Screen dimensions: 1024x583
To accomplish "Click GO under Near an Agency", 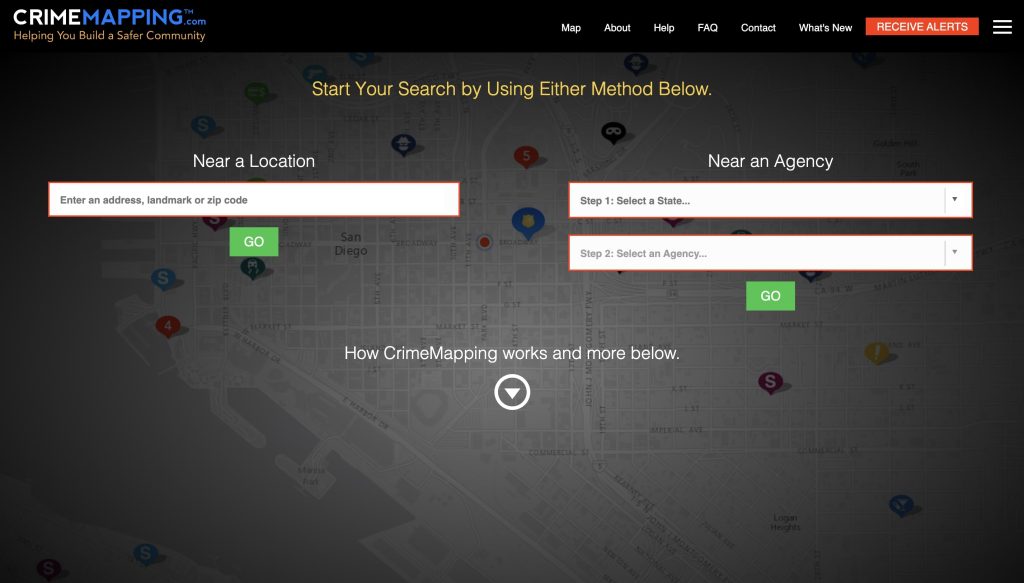I will [771, 296].
